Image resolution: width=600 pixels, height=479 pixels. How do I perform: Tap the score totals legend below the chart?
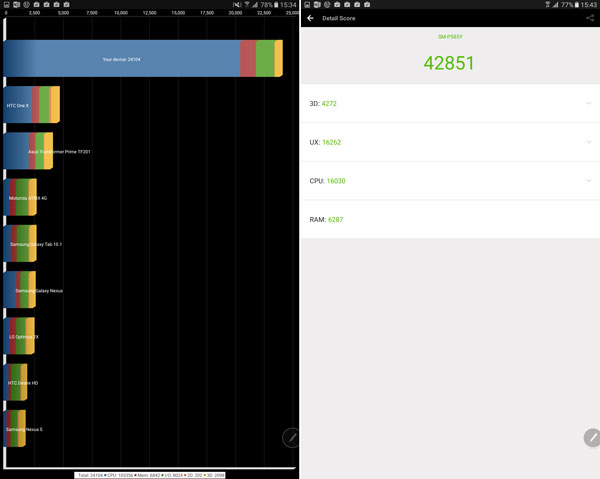click(150, 474)
